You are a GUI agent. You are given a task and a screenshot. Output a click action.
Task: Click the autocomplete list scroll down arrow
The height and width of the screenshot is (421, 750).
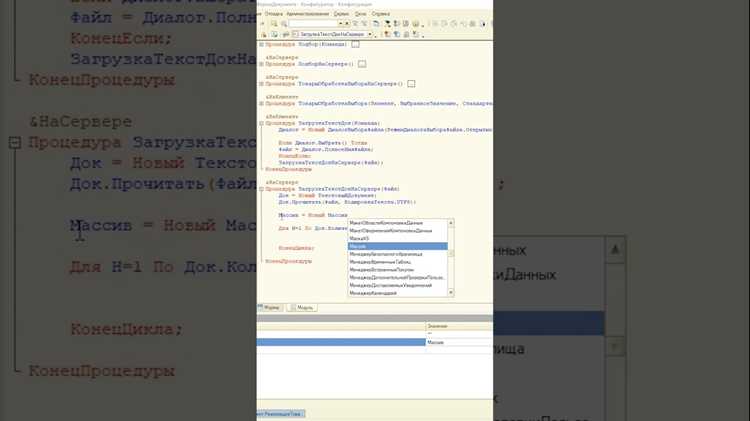(451, 292)
